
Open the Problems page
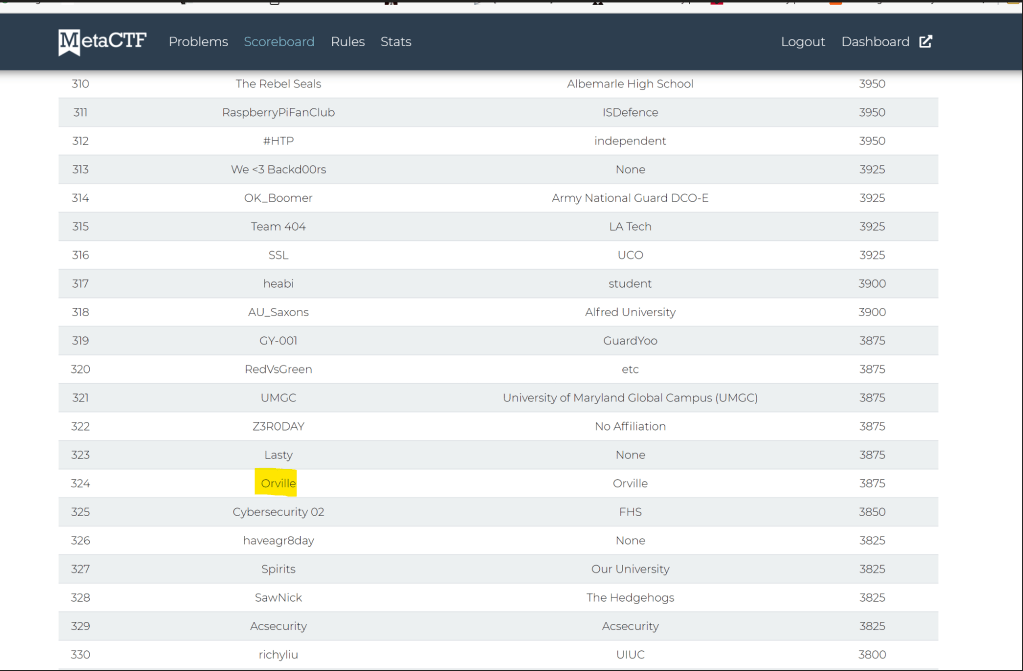point(198,42)
